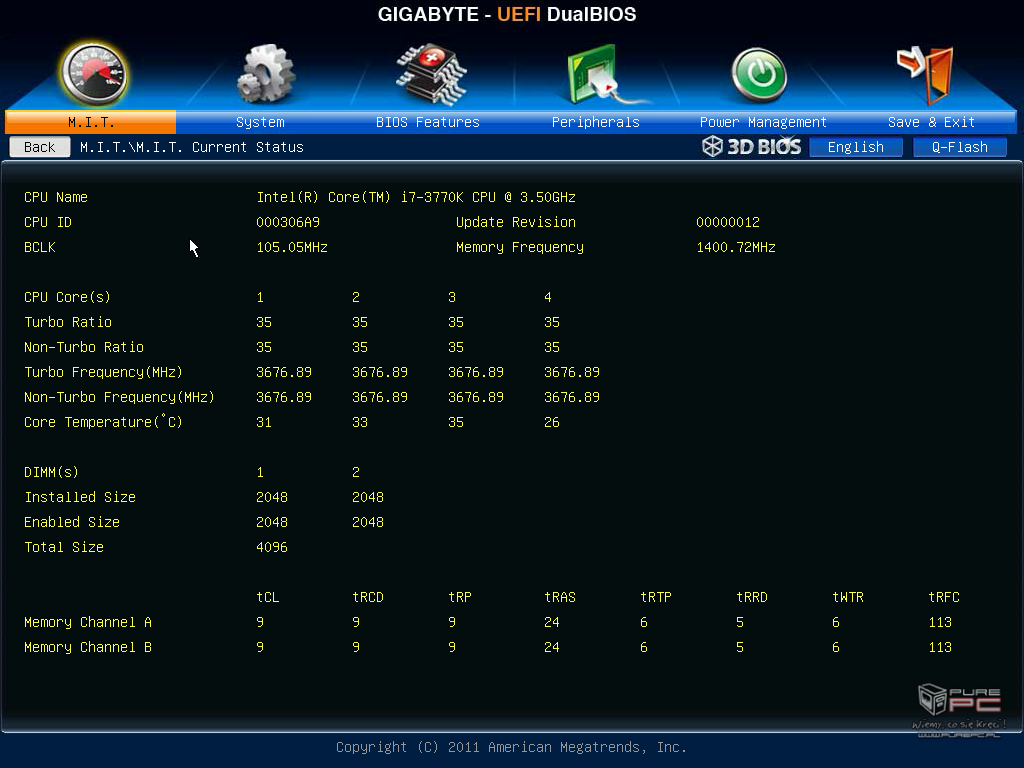Screen dimensions: 1024x768
Task: Switch to the System tab label
Action: [260, 122]
